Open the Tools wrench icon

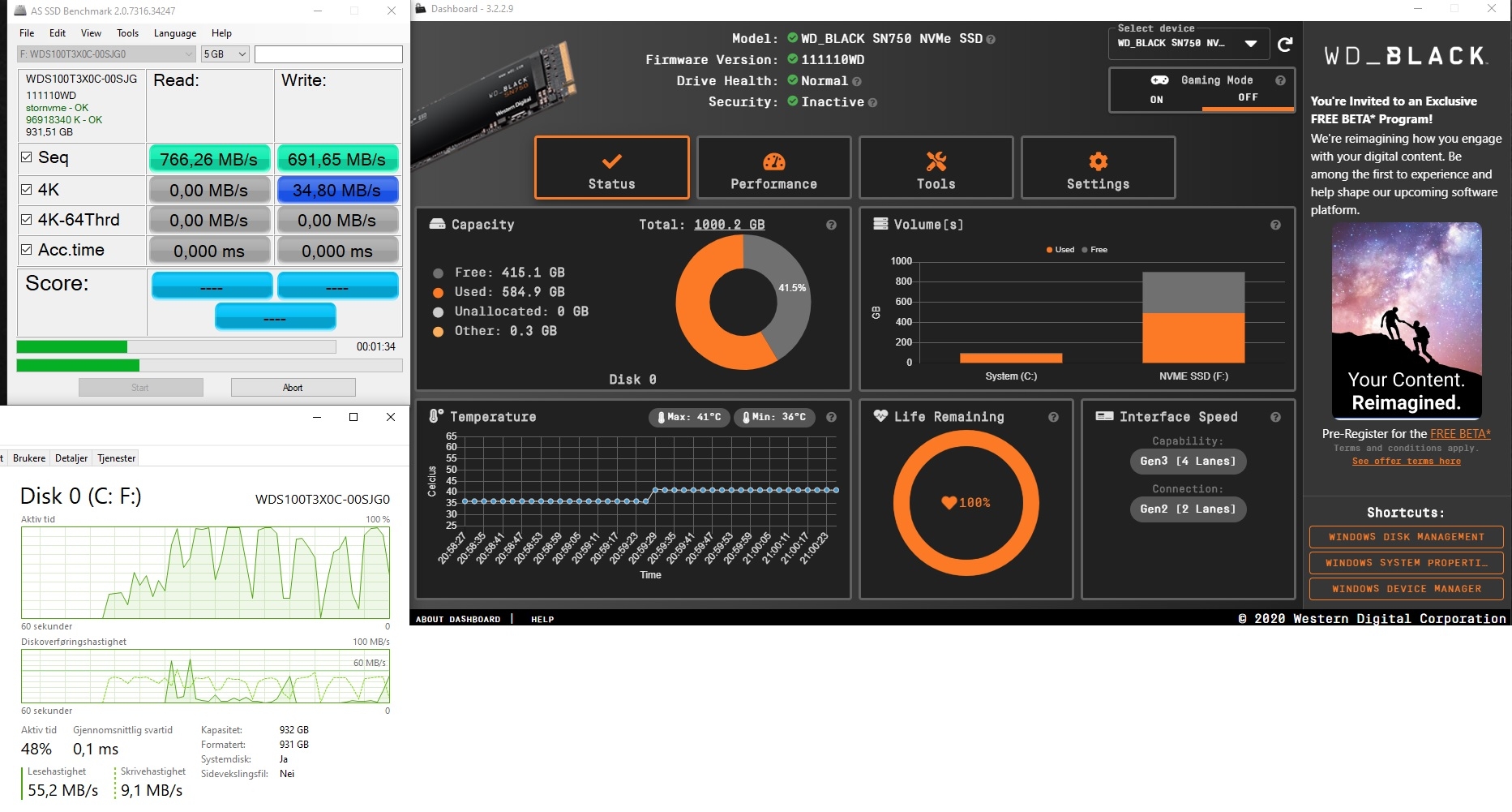[936, 161]
